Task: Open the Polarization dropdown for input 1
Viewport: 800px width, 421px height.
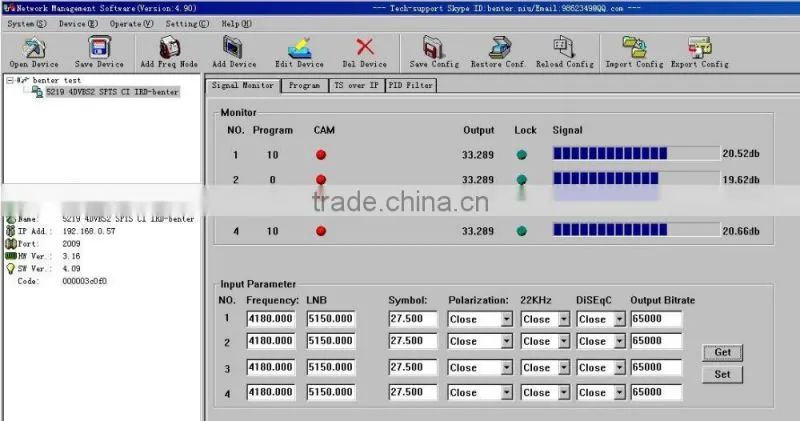Action: pyautogui.click(x=506, y=319)
